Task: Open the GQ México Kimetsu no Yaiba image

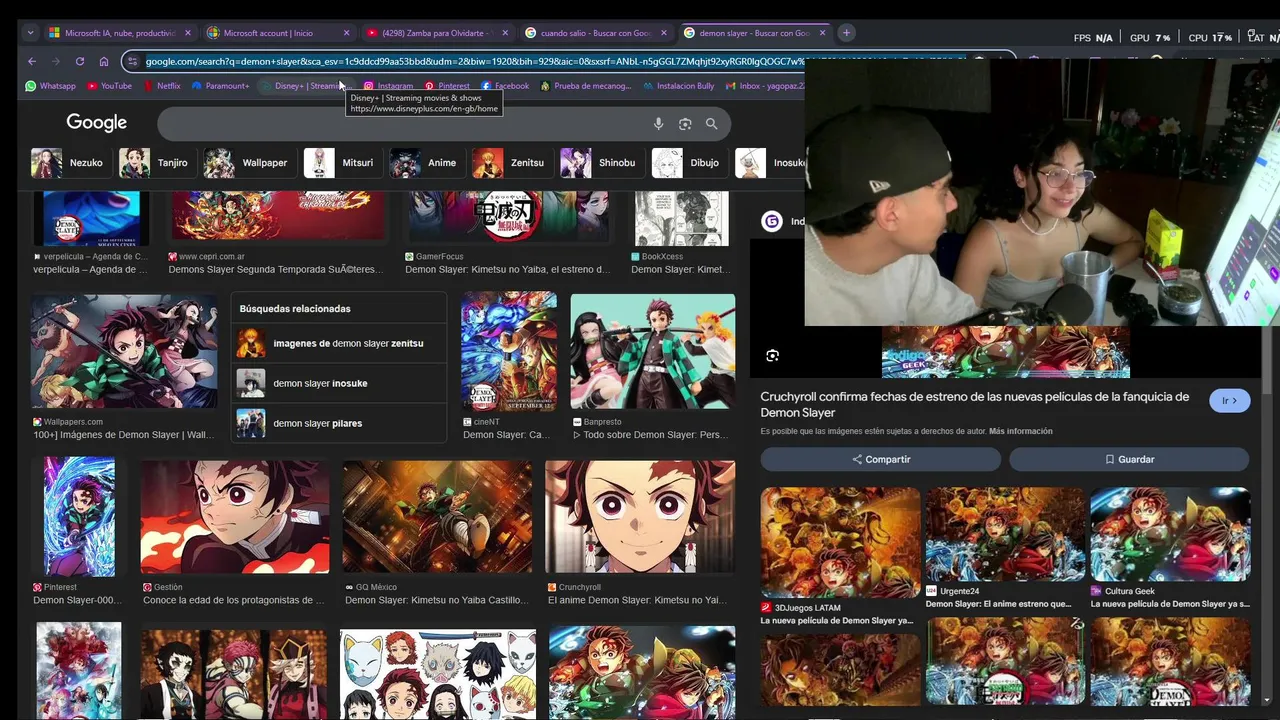Action: tap(437, 516)
